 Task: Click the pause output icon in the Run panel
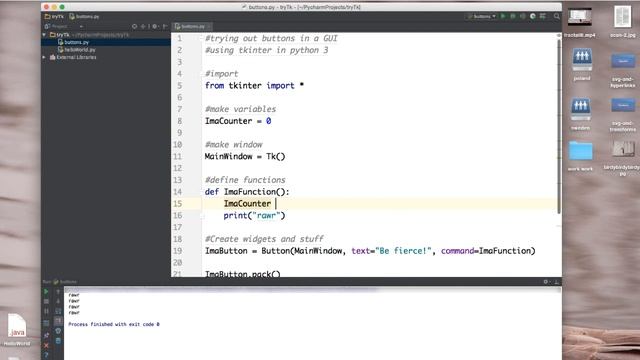[46, 311]
